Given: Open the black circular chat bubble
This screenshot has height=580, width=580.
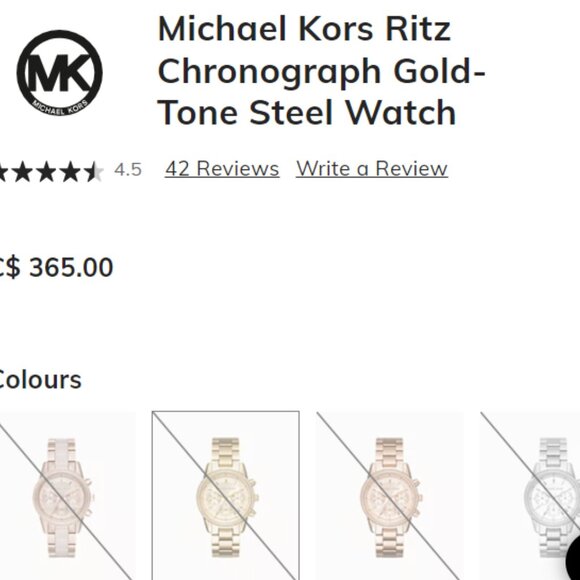Looking at the screenshot, I should [573, 559].
